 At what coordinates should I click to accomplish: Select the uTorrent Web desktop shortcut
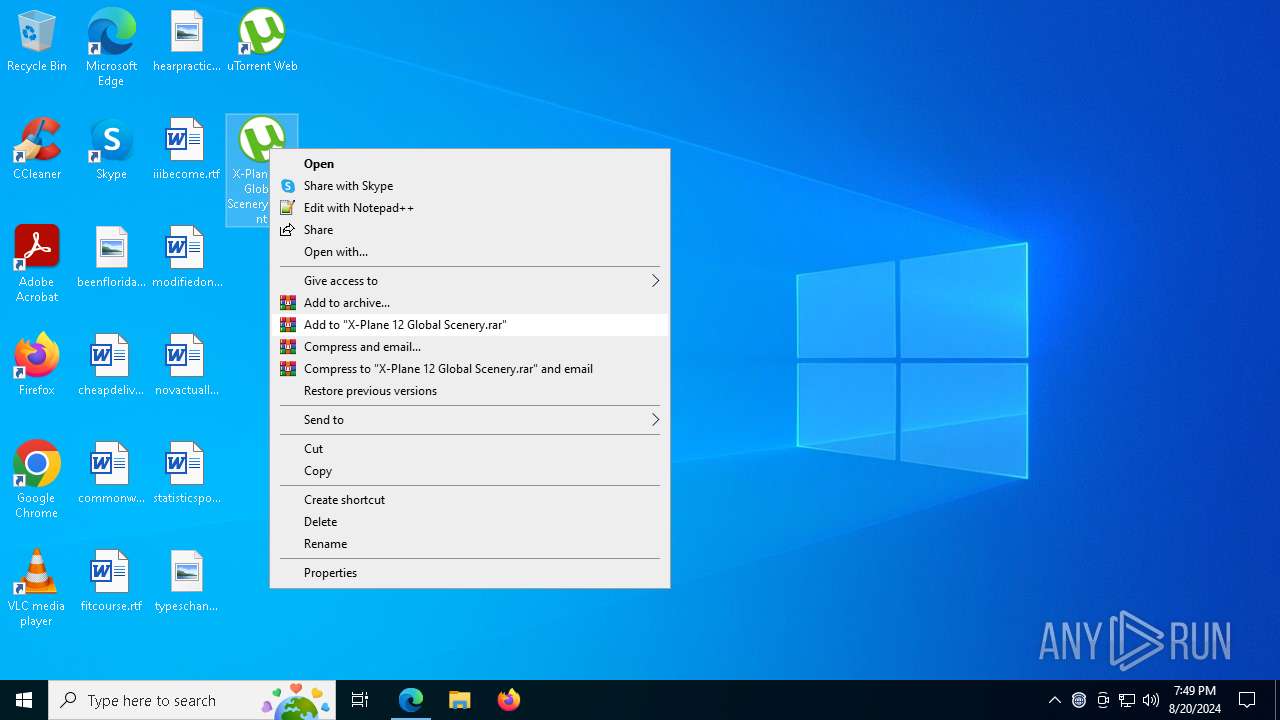[x=262, y=42]
